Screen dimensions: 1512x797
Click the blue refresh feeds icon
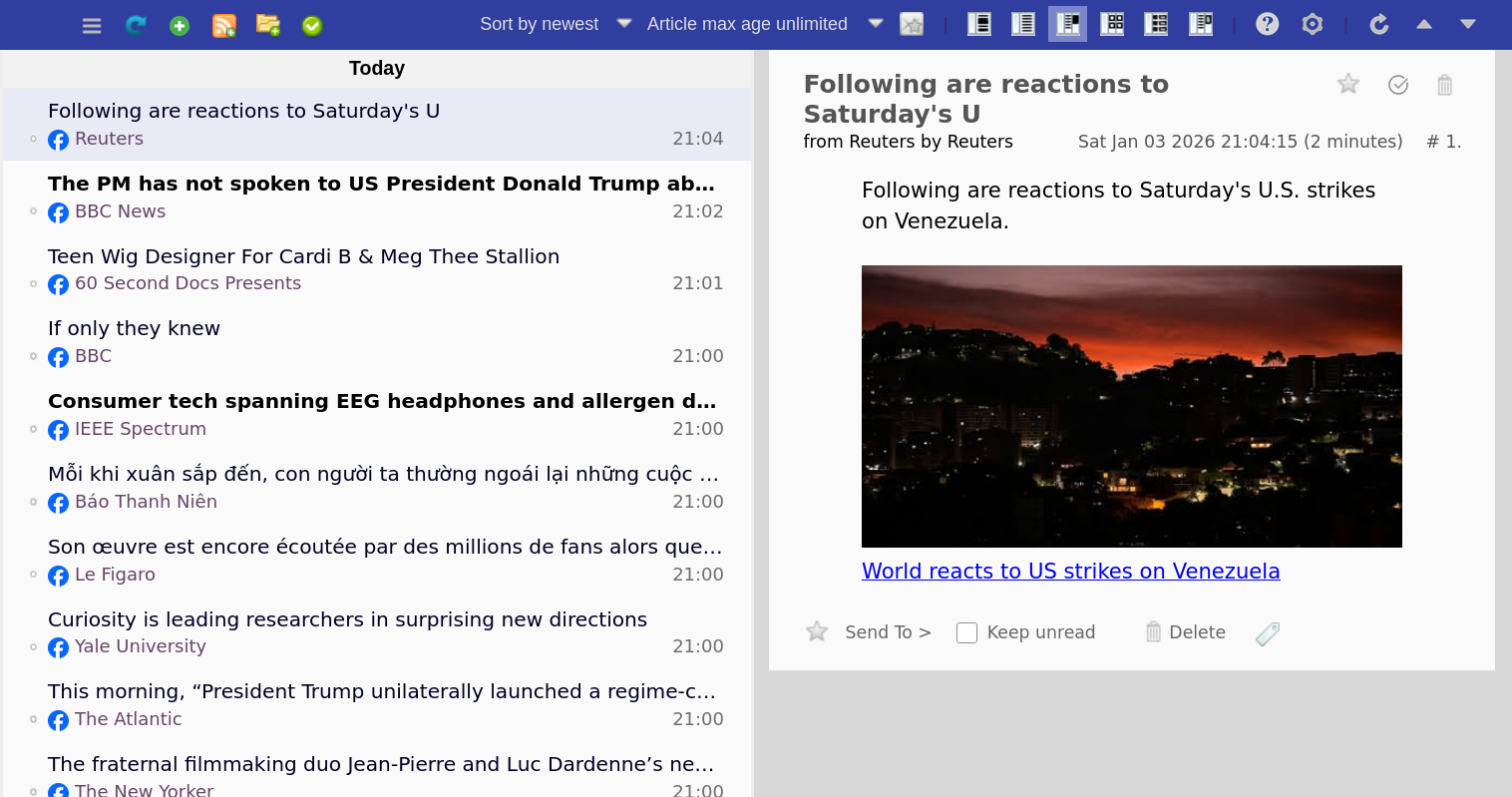coord(136,25)
